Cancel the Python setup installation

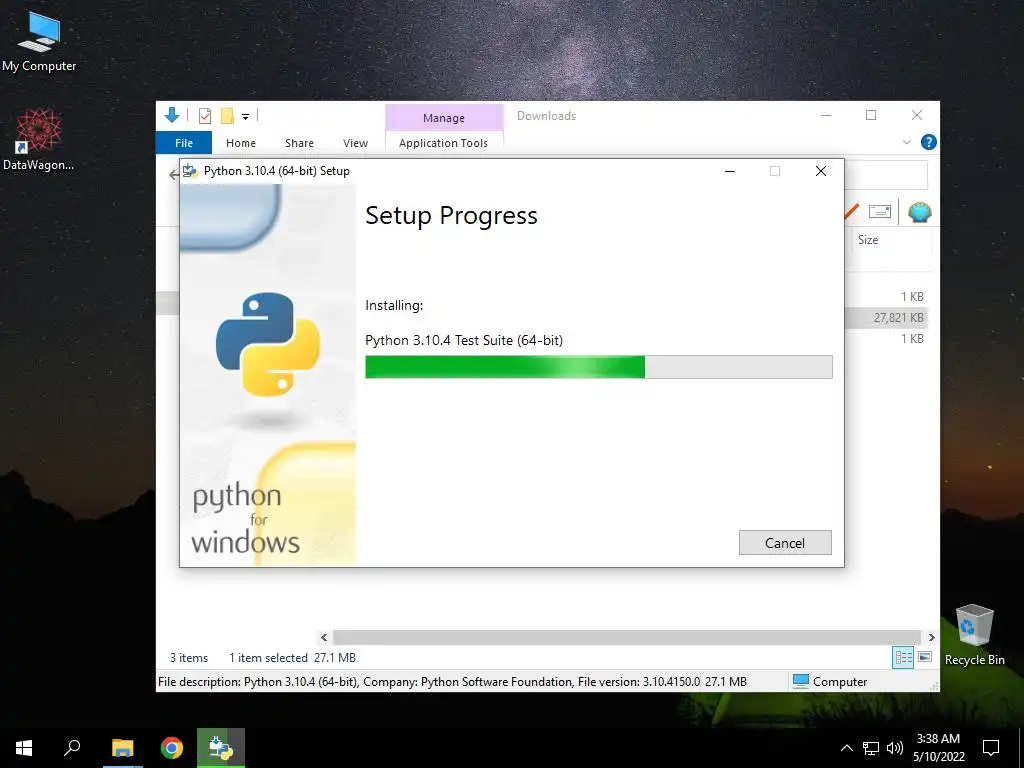click(x=785, y=543)
